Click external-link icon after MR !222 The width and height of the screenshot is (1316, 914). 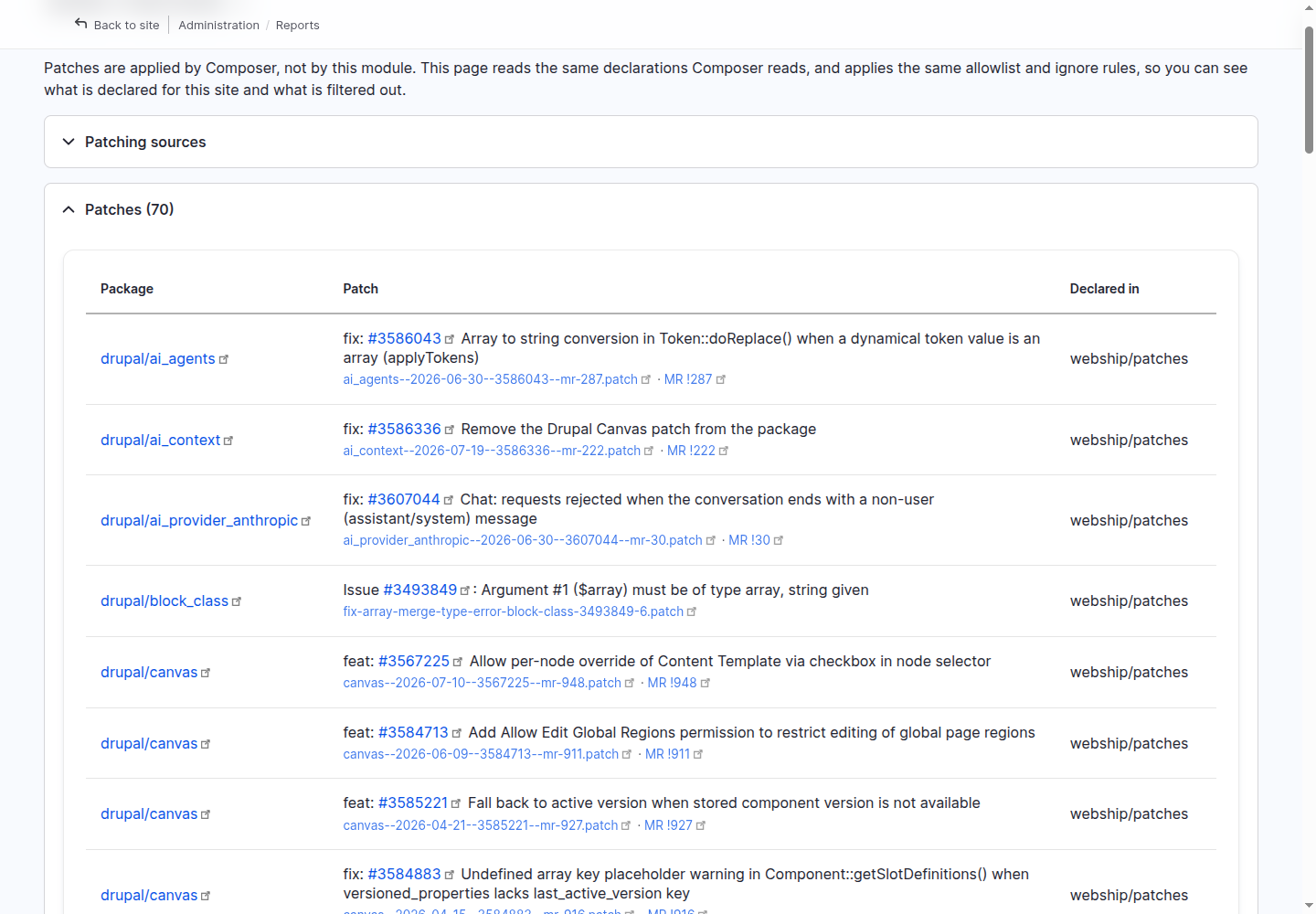(724, 451)
